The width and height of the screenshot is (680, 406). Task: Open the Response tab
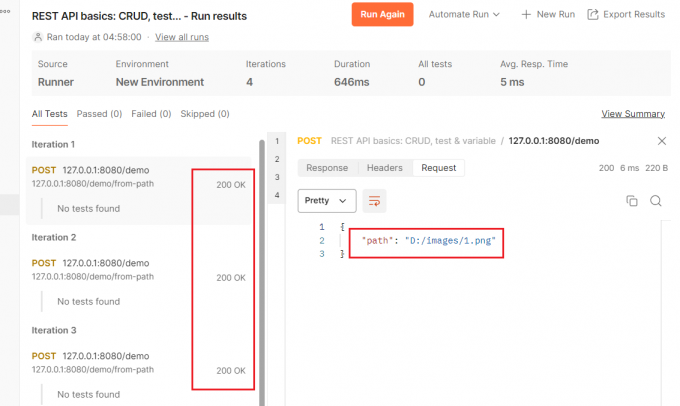pyautogui.click(x=327, y=168)
